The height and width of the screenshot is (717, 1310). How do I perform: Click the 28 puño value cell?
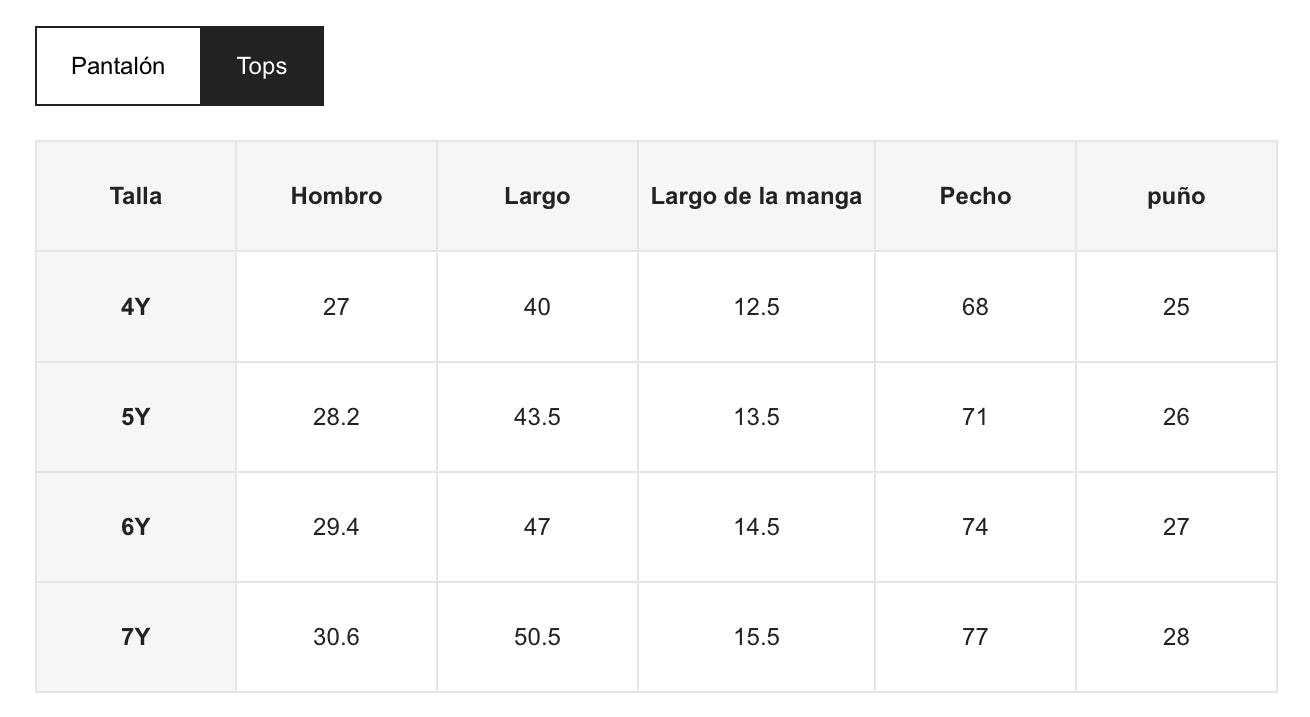[x=1176, y=637]
